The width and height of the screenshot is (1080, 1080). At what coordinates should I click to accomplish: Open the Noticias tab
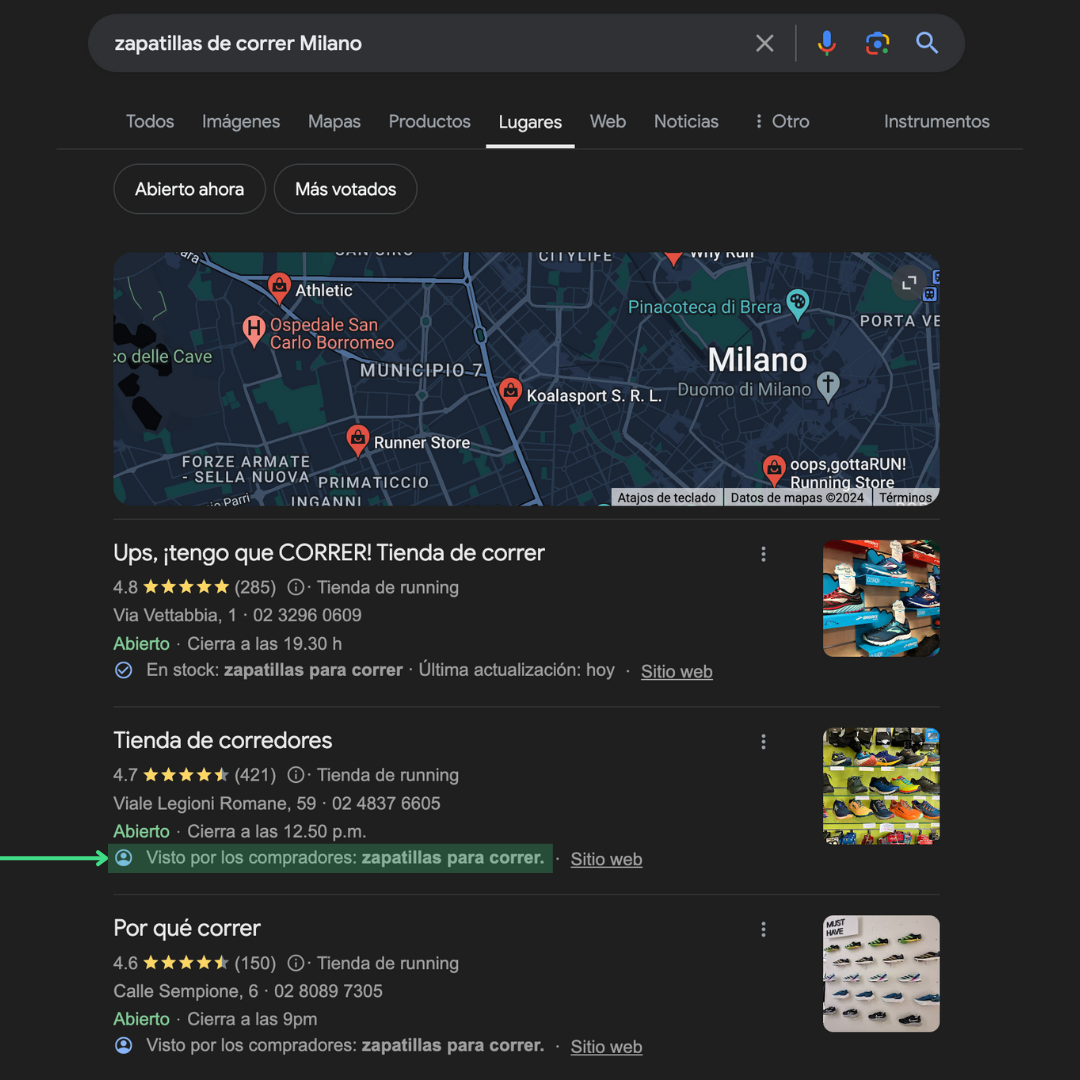click(685, 122)
